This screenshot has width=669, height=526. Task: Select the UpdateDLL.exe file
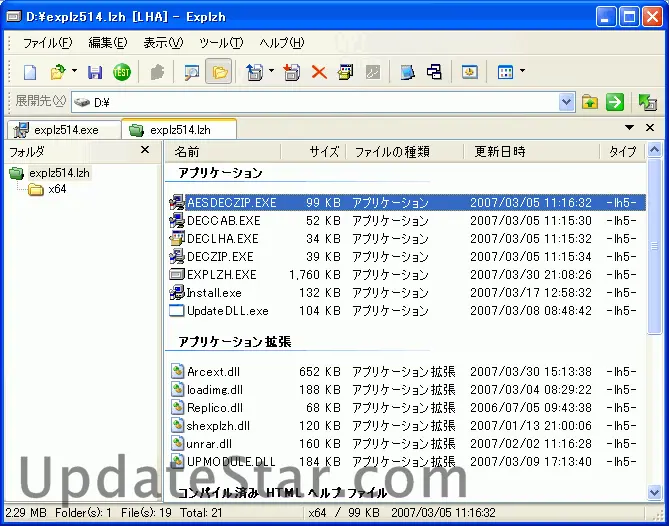[227, 311]
